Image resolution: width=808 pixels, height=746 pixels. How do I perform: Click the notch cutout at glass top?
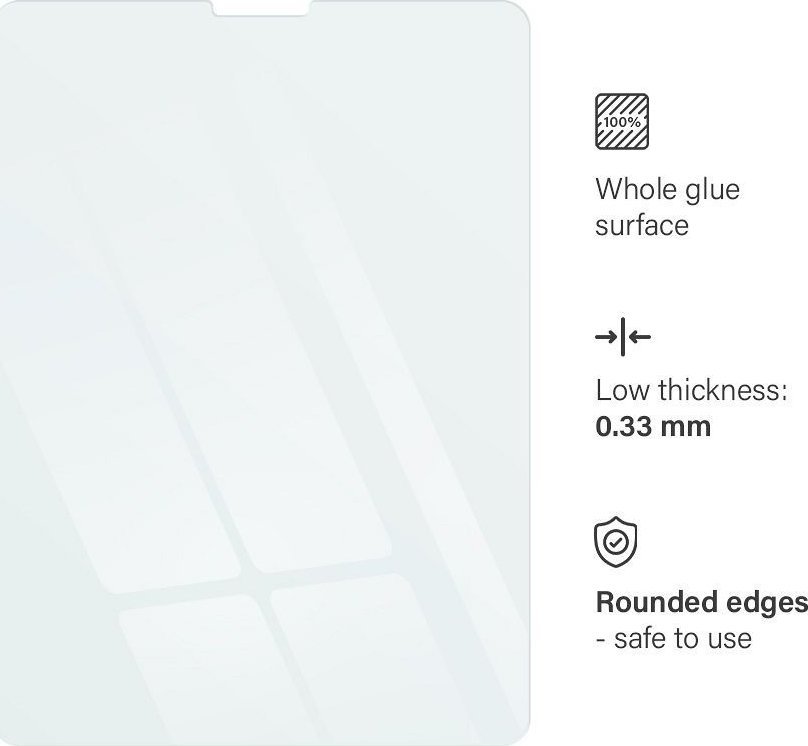(261, 8)
